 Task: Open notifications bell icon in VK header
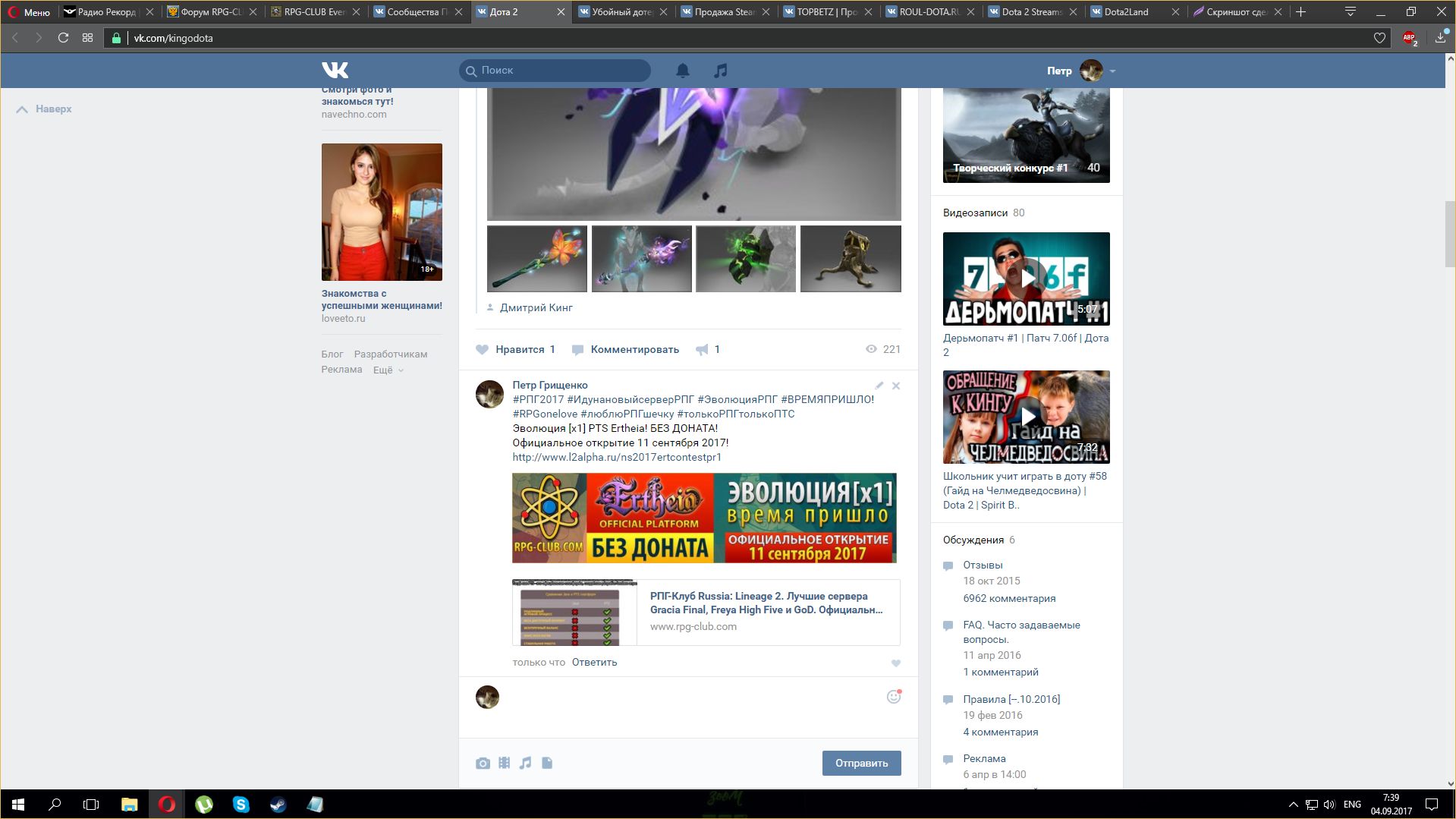pyautogui.click(x=682, y=71)
